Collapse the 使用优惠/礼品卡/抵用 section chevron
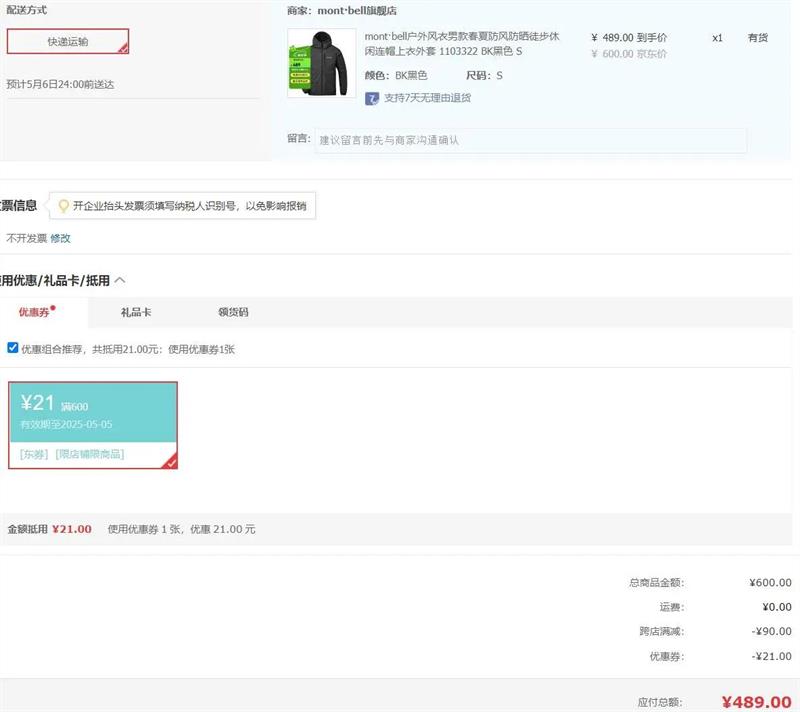The height and width of the screenshot is (712, 800). click(120, 281)
